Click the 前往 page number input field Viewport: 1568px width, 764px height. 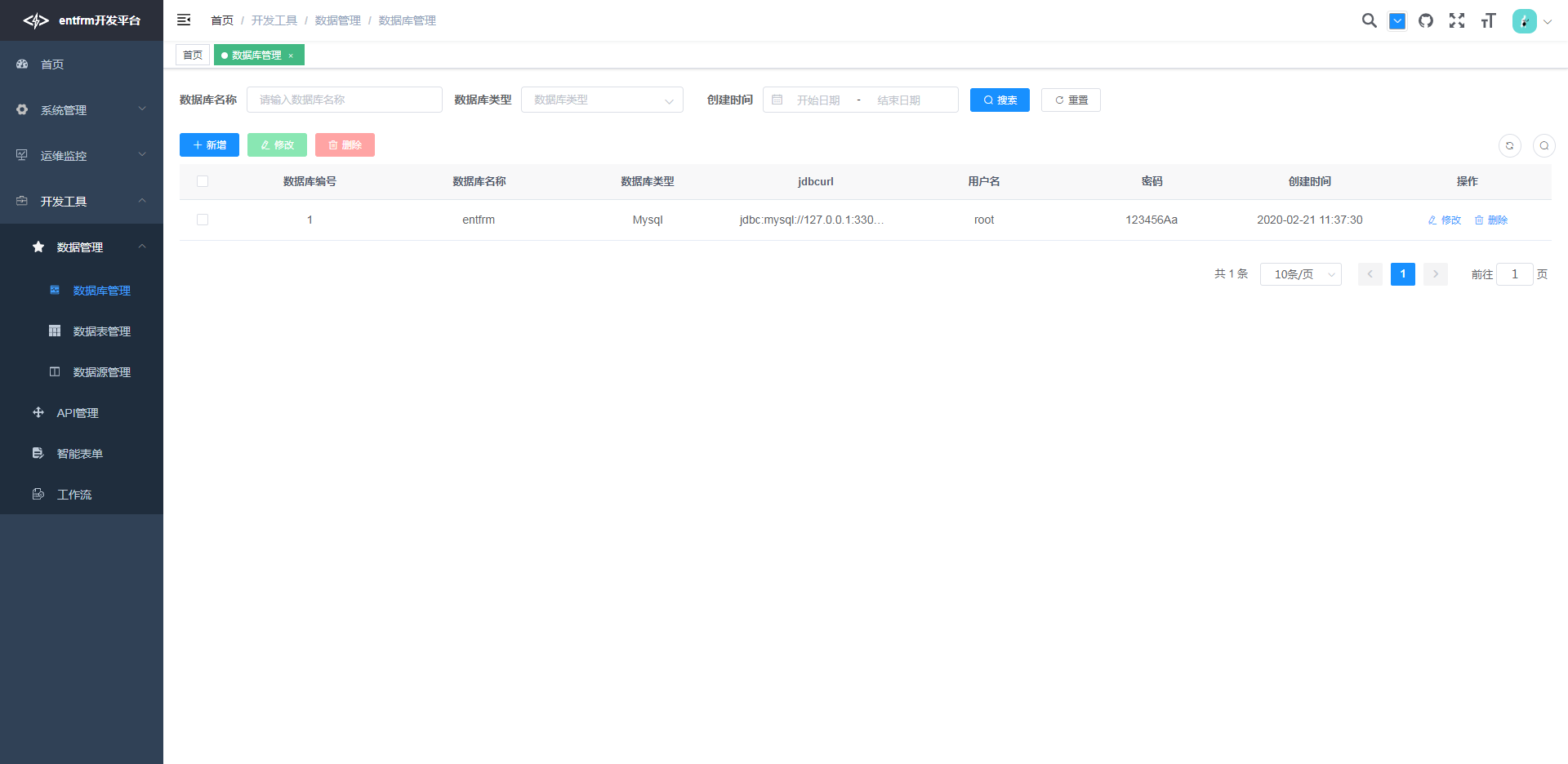[1515, 274]
